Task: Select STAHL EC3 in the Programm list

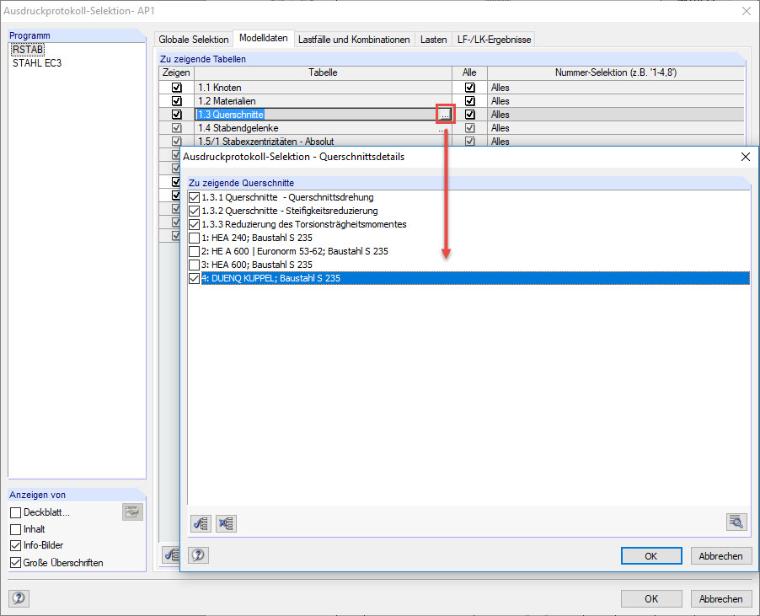Action: [x=37, y=63]
